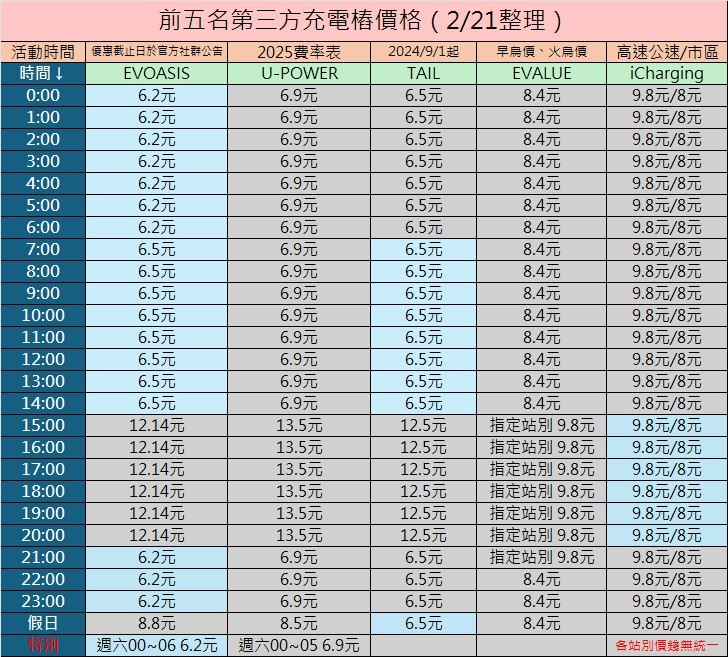This screenshot has width=728, height=657.
Task: Click EVALUE 8.4元 at 14:00
Action: (x=541, y=403)
